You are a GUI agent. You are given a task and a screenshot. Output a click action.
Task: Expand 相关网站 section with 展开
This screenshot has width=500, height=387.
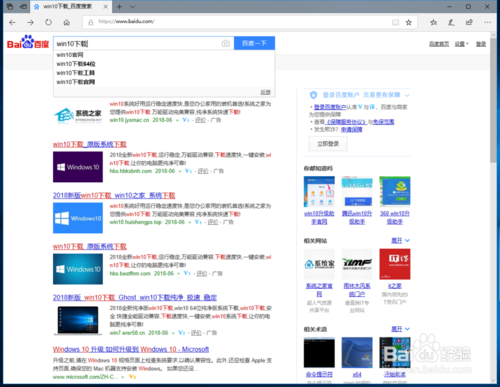400,241
